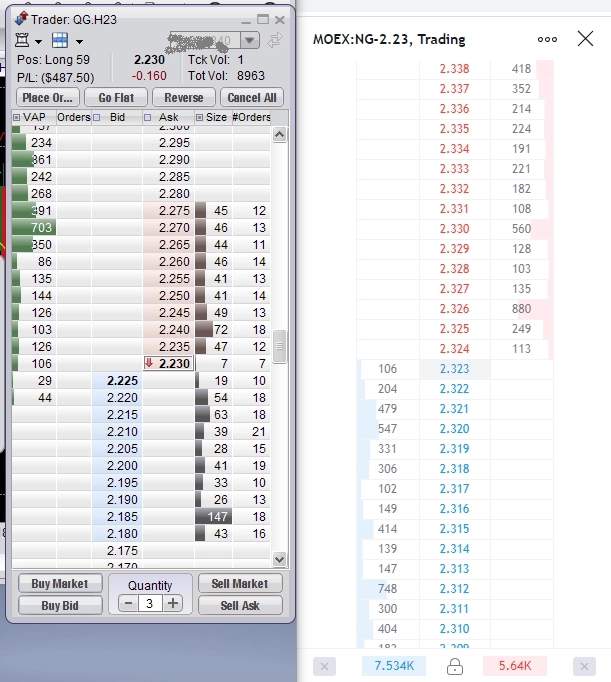Decrease quantity with minus button
The width and height of the screenshot is (611, 682).
(x=128, y=603)
